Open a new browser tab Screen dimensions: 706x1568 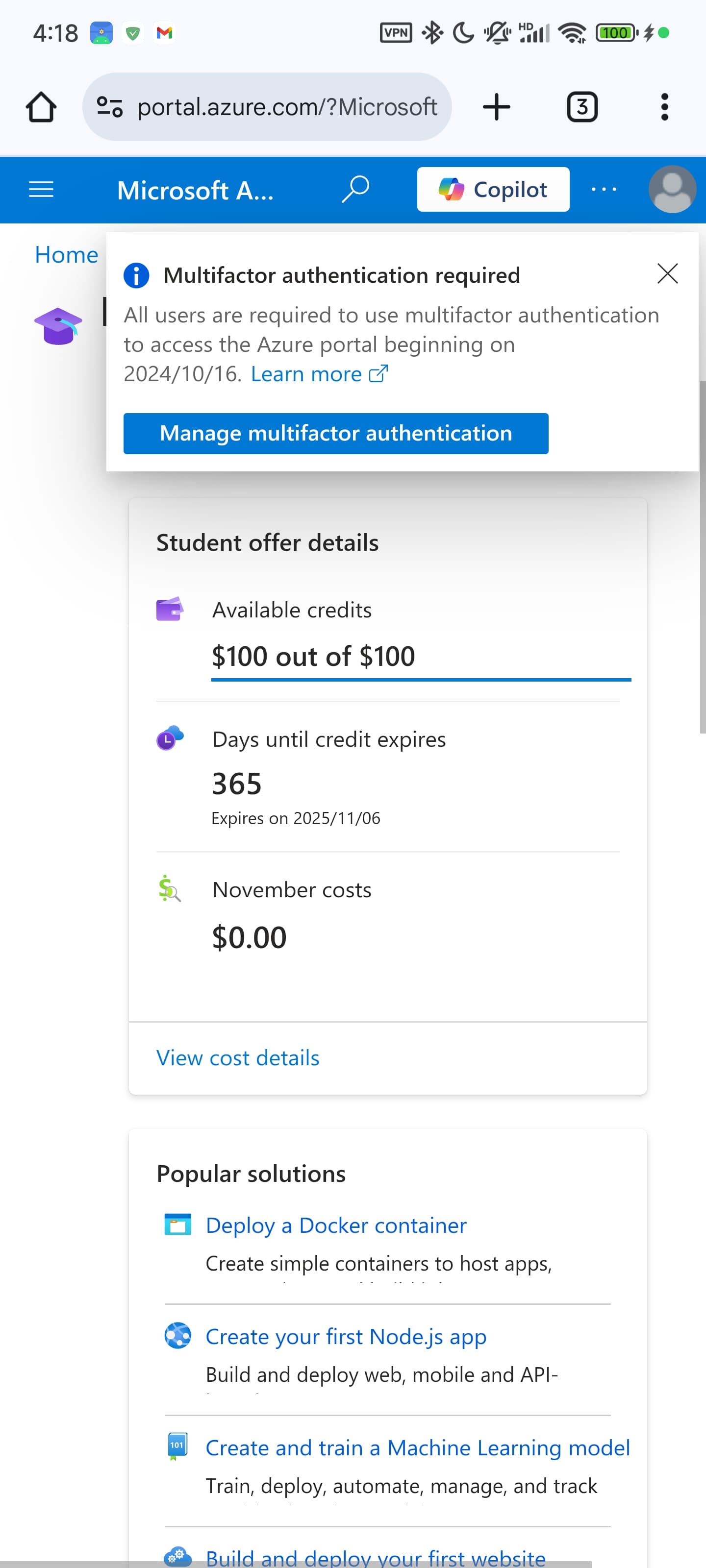click(497, 107)
